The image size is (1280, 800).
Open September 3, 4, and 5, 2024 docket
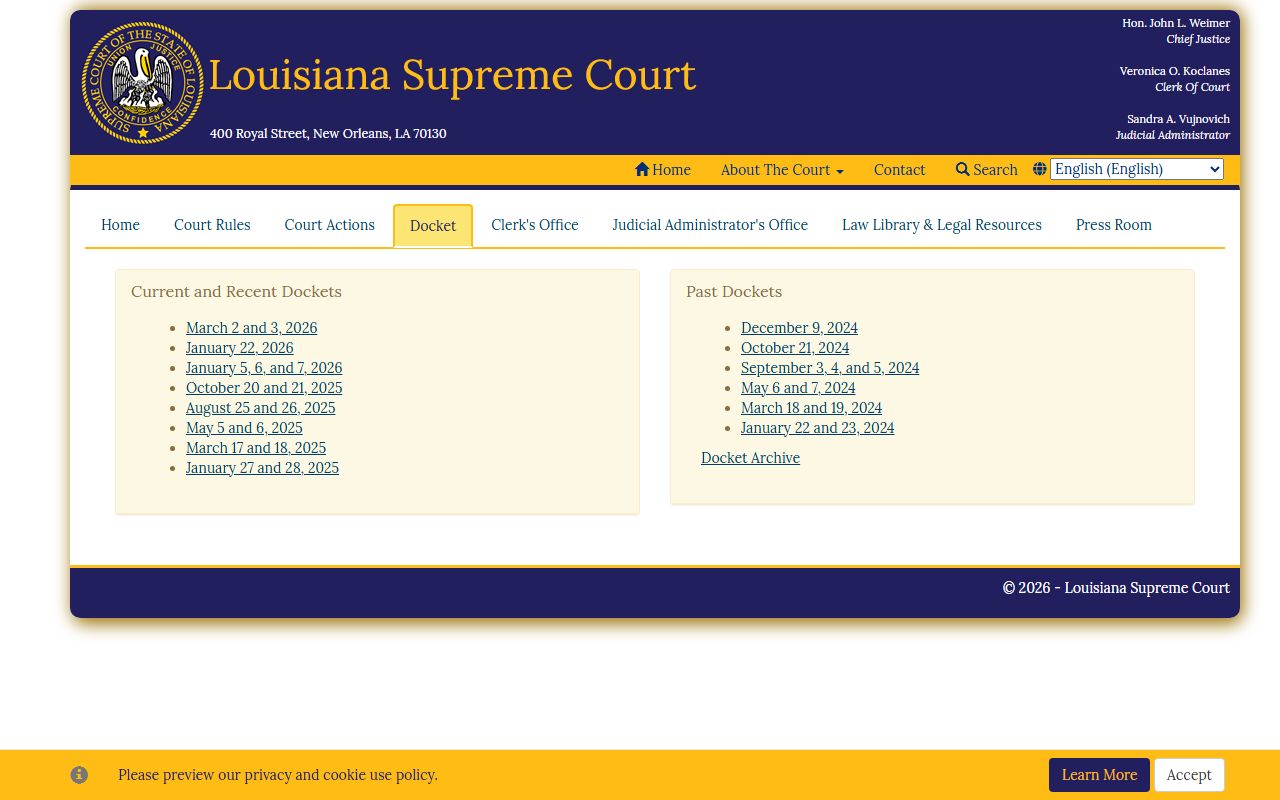[830, 368]
